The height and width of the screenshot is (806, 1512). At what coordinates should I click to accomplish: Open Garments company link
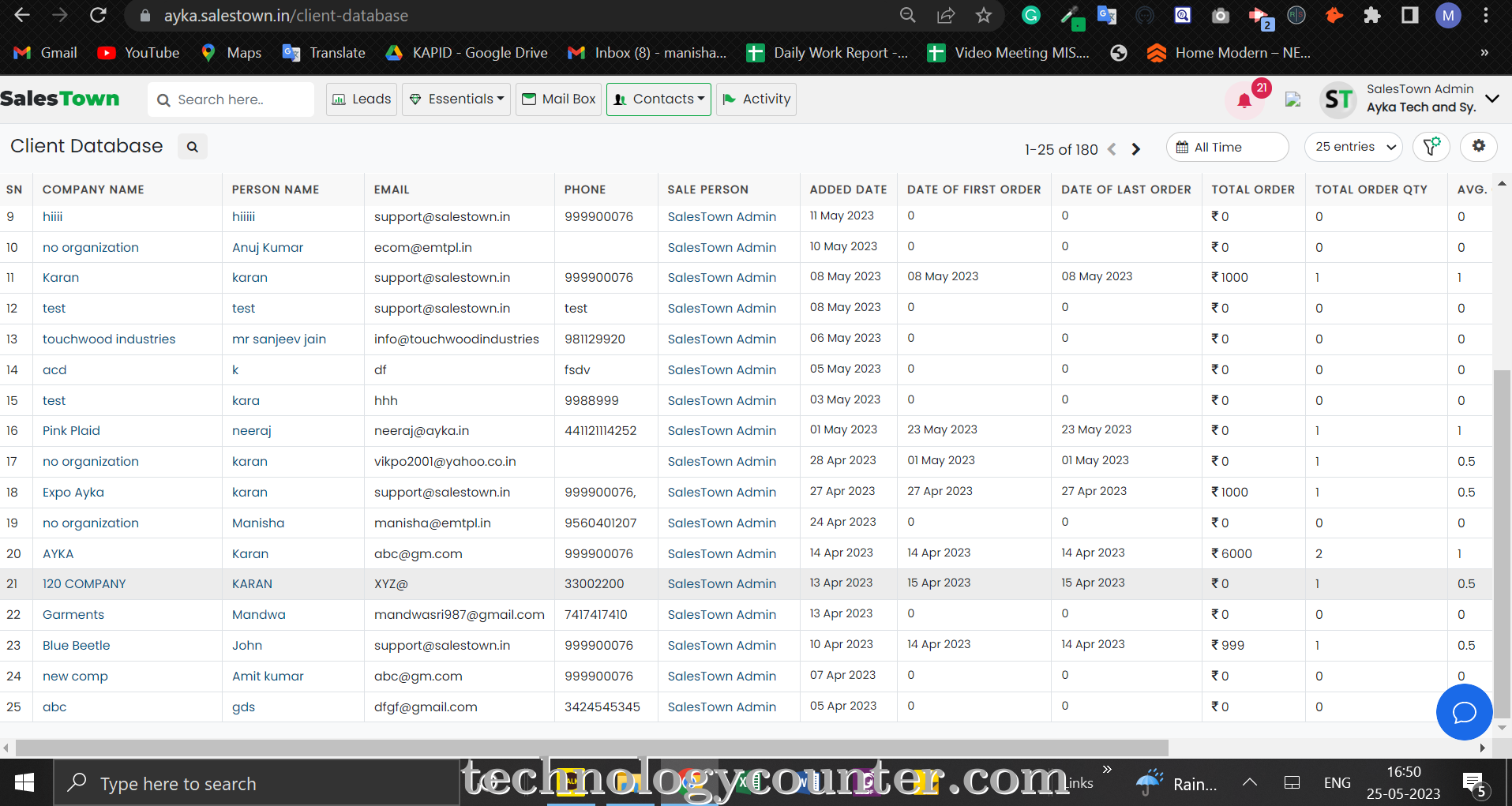coord(73,614)
